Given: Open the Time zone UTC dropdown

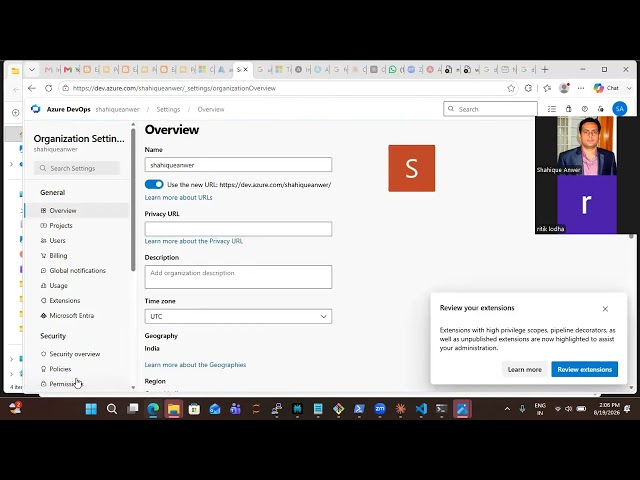Looking at the screenshot, I should tap(238, 316).
